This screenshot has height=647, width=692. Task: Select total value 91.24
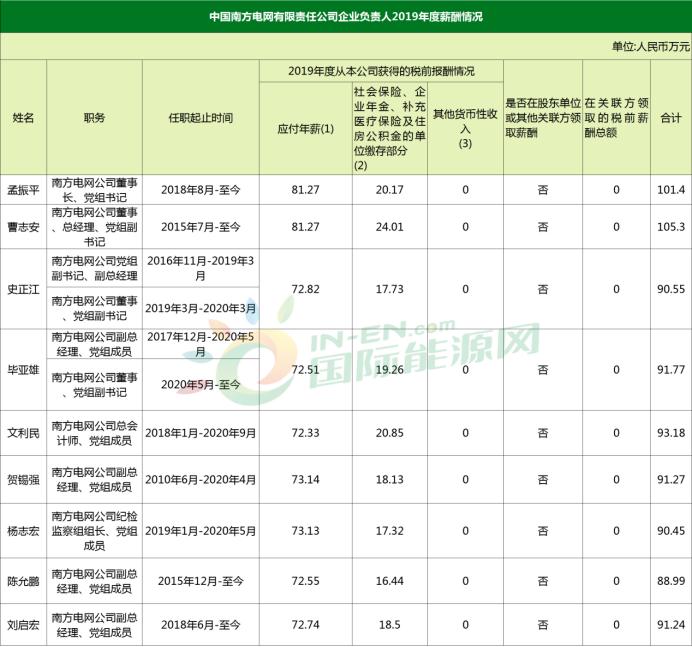(x=671, y=625)
